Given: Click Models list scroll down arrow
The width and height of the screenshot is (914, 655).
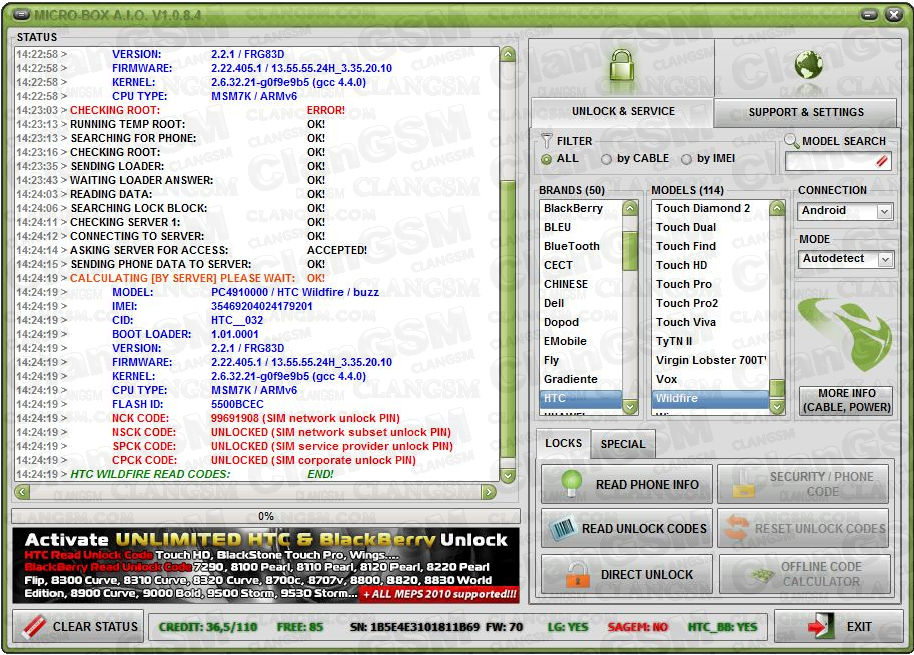Looking at the screenshot, I should 777,407.
